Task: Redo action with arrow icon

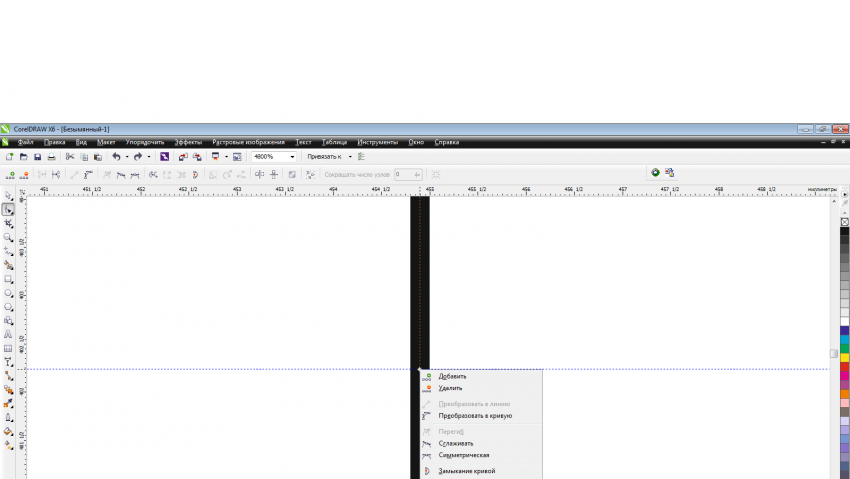Action: 138,157
